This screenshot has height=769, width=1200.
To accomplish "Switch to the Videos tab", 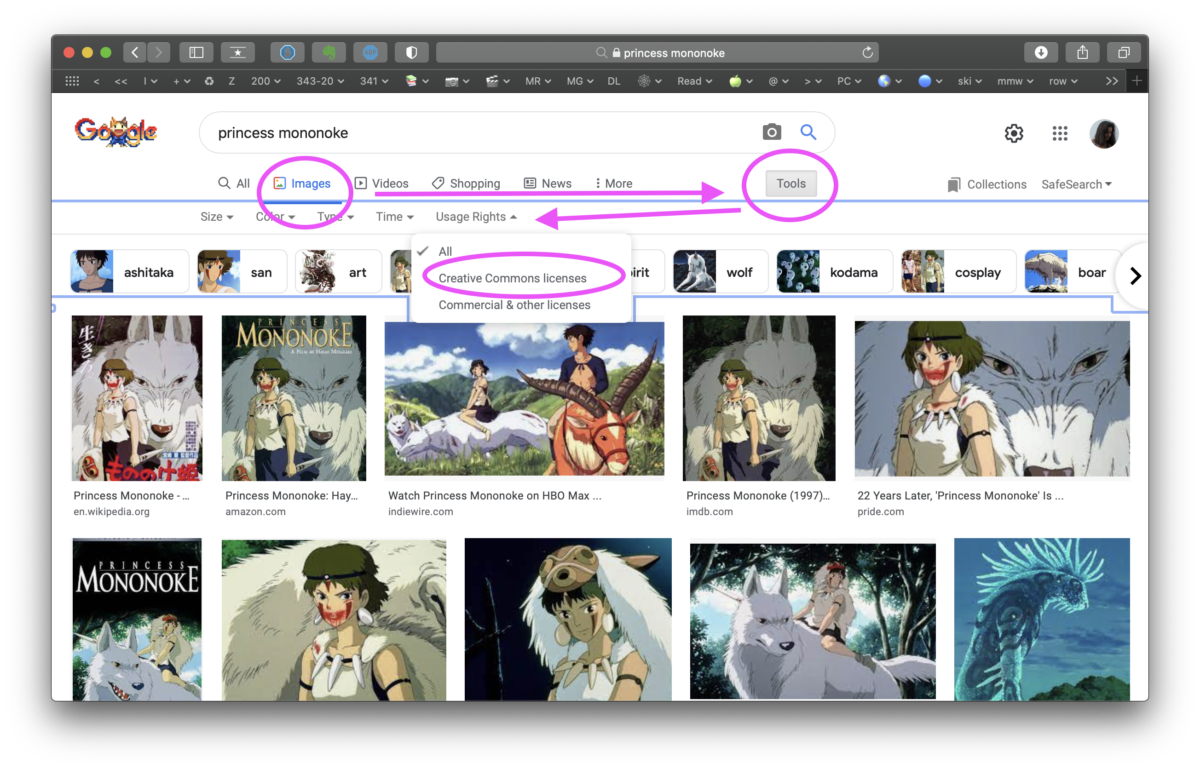I will coord(382,183).
